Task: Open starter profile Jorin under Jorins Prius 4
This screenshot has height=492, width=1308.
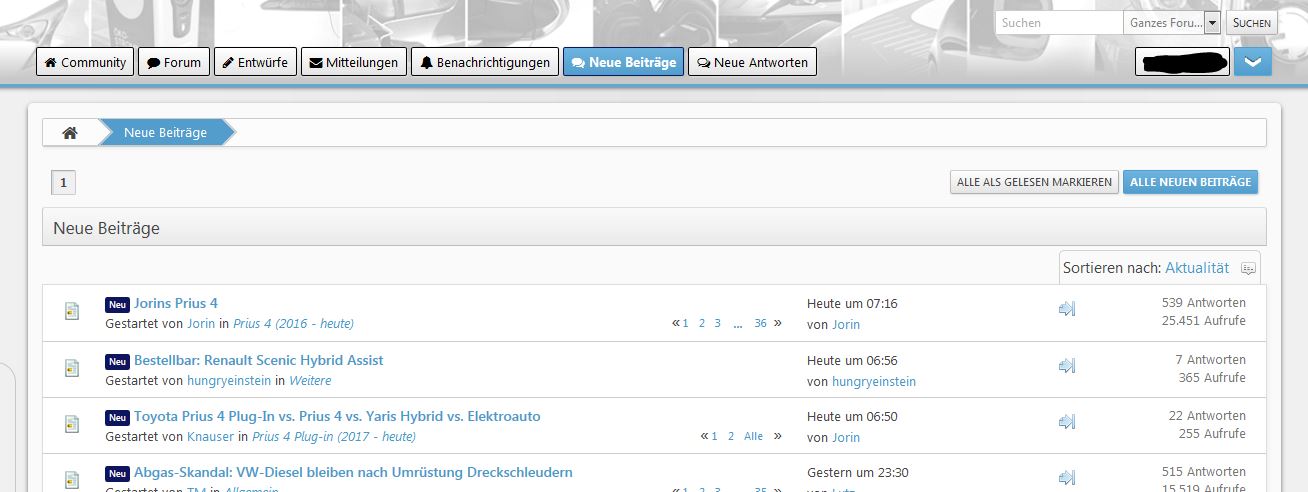Action: tap(201, 324)
